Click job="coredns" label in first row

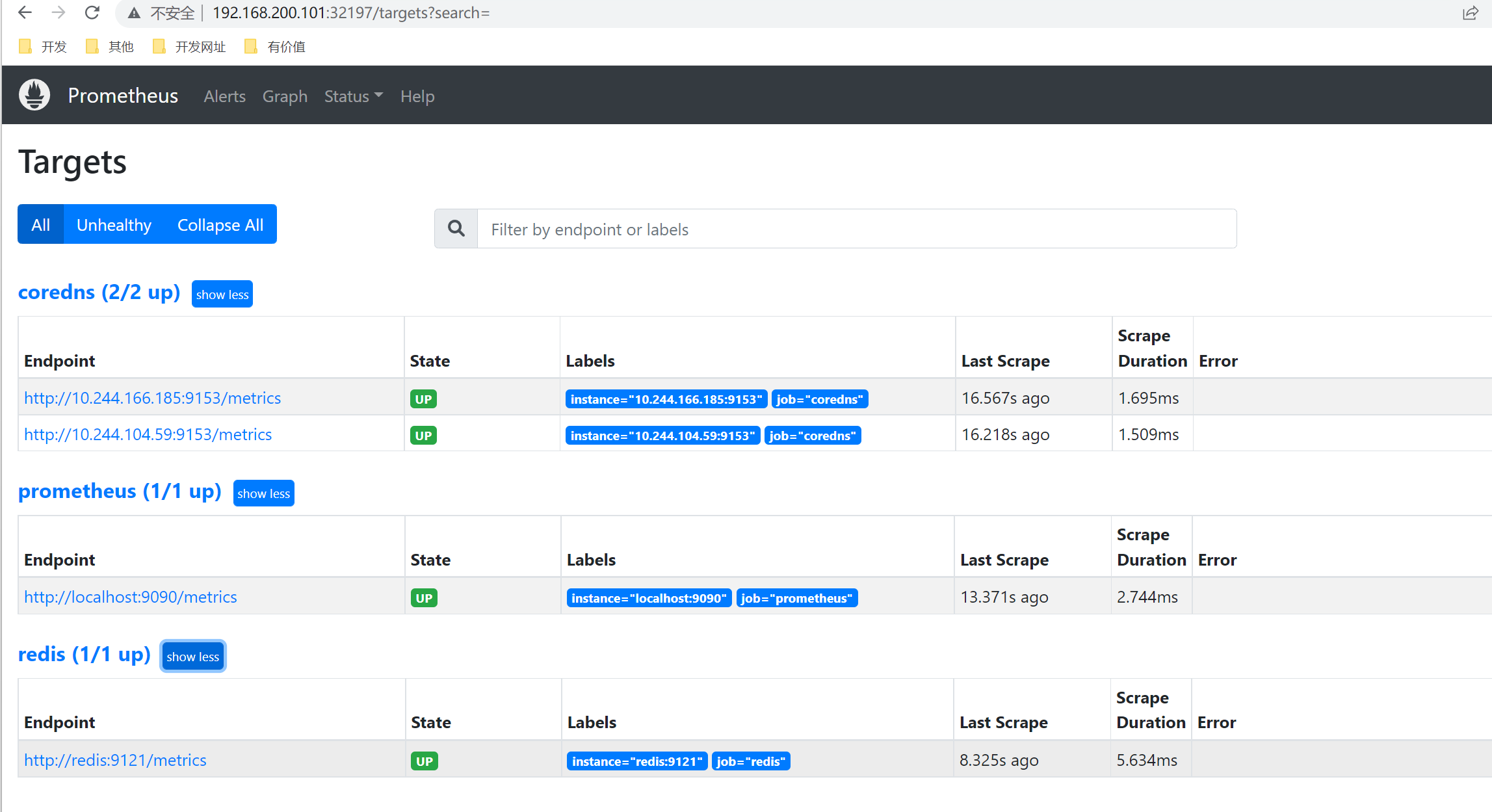click(x=820, y=399)
